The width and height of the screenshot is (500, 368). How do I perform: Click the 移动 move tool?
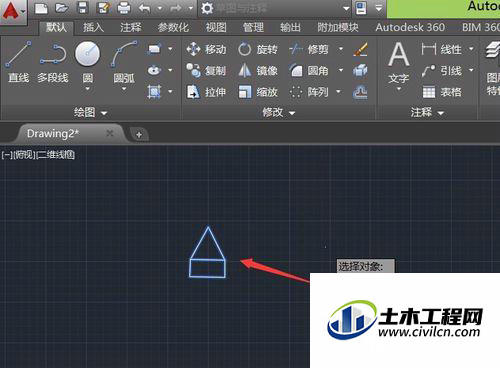click(x=206, y=49)
